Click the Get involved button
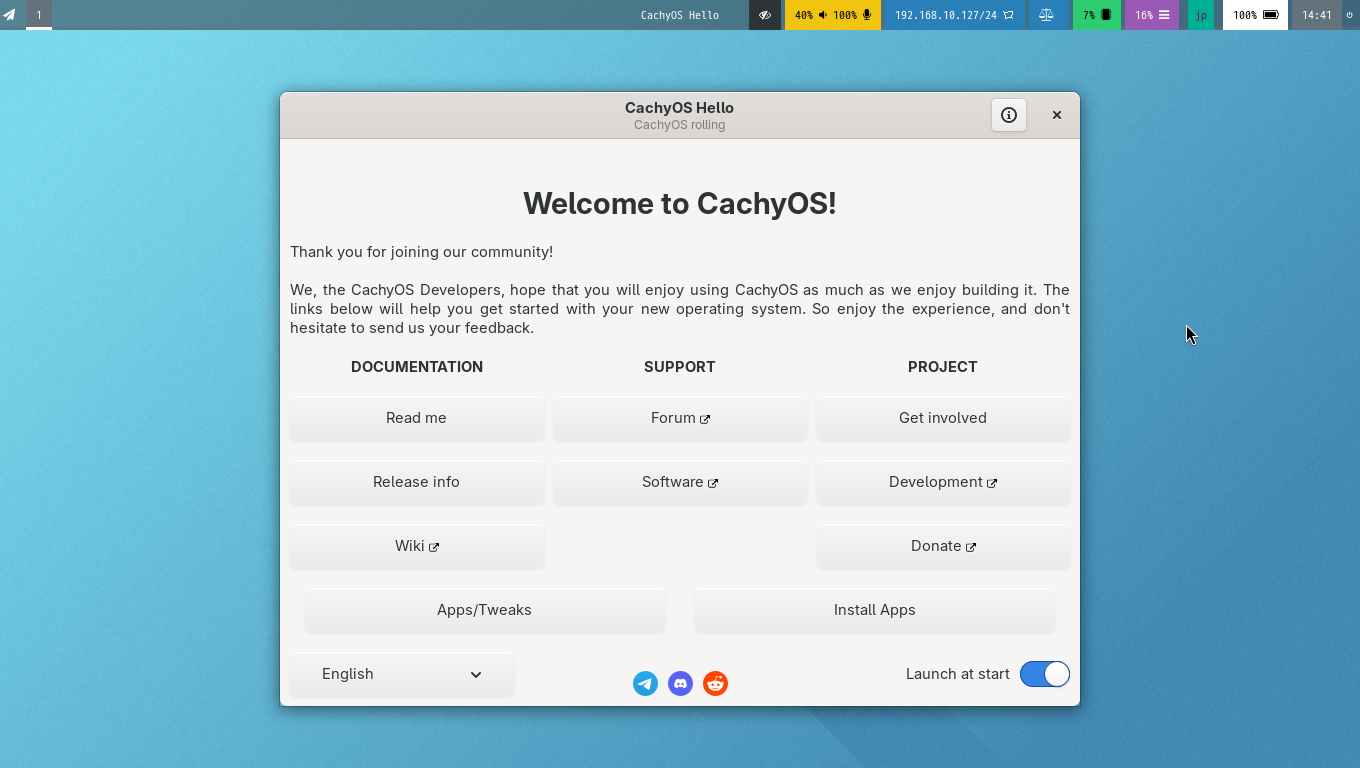This screenshot has height=768, width=1360. (943, 418)
